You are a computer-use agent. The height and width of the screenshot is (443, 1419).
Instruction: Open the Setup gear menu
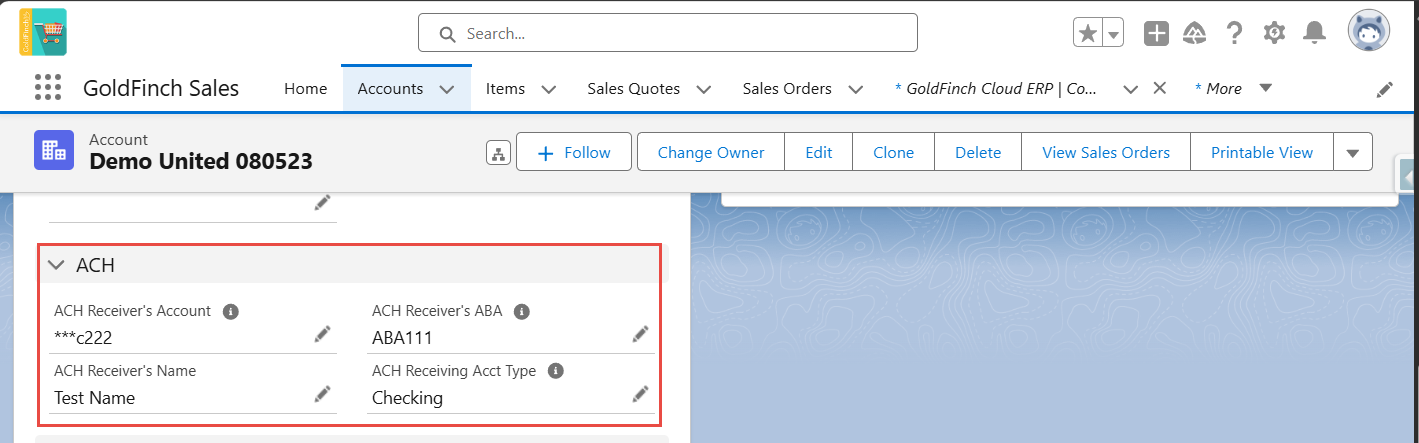point(1274,33)
